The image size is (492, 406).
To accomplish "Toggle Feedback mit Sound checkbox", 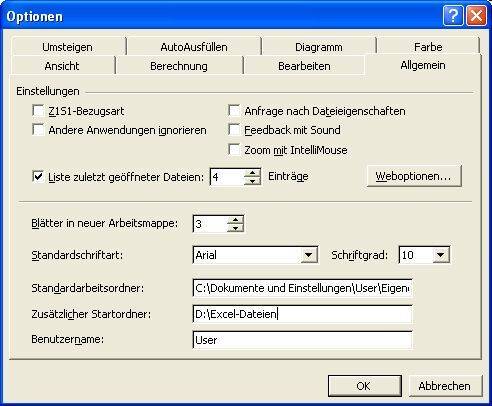I will [x=234, y=130].
